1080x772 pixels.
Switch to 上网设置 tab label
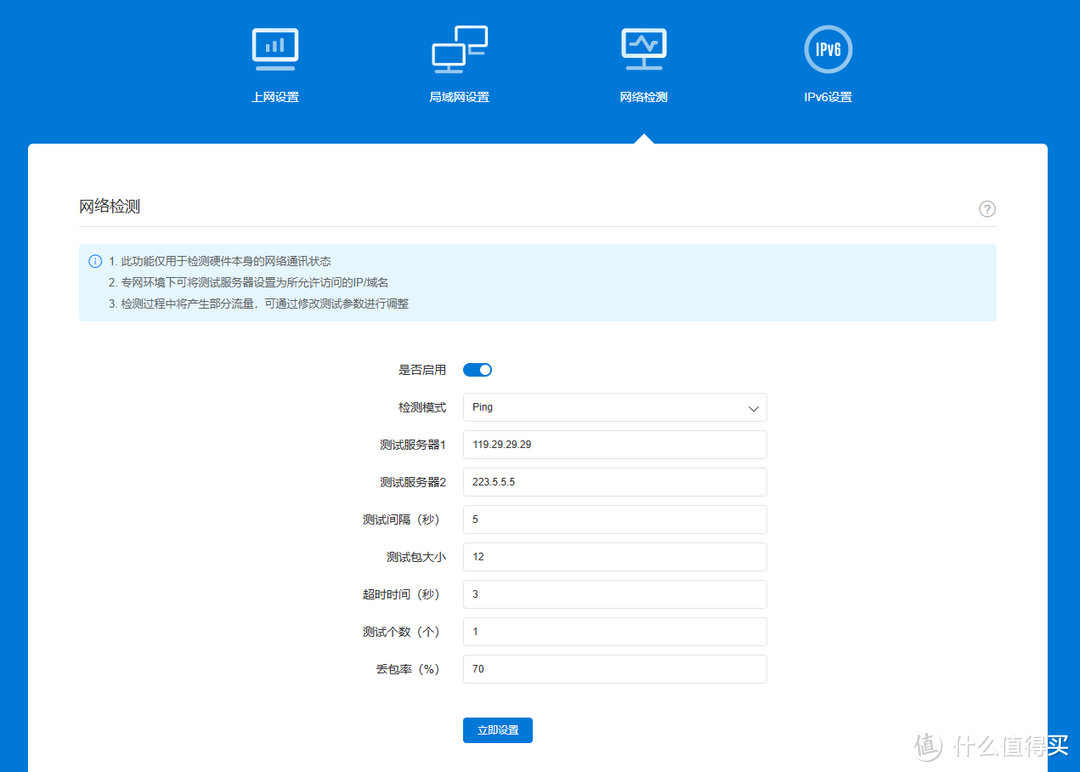275,97
